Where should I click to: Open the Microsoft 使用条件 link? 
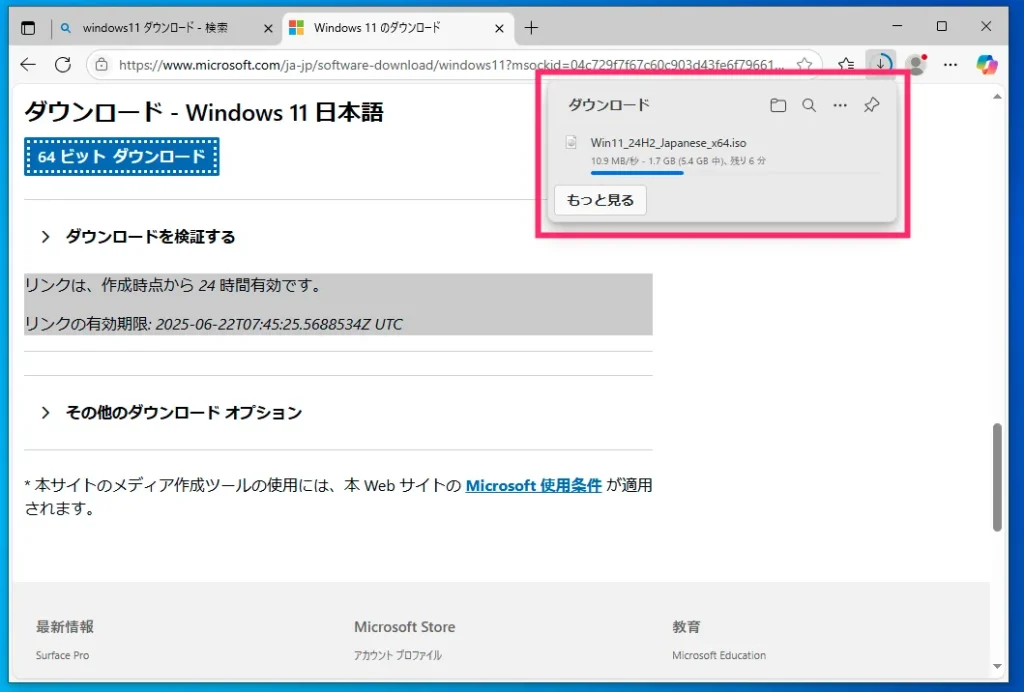tap(533, 486)
